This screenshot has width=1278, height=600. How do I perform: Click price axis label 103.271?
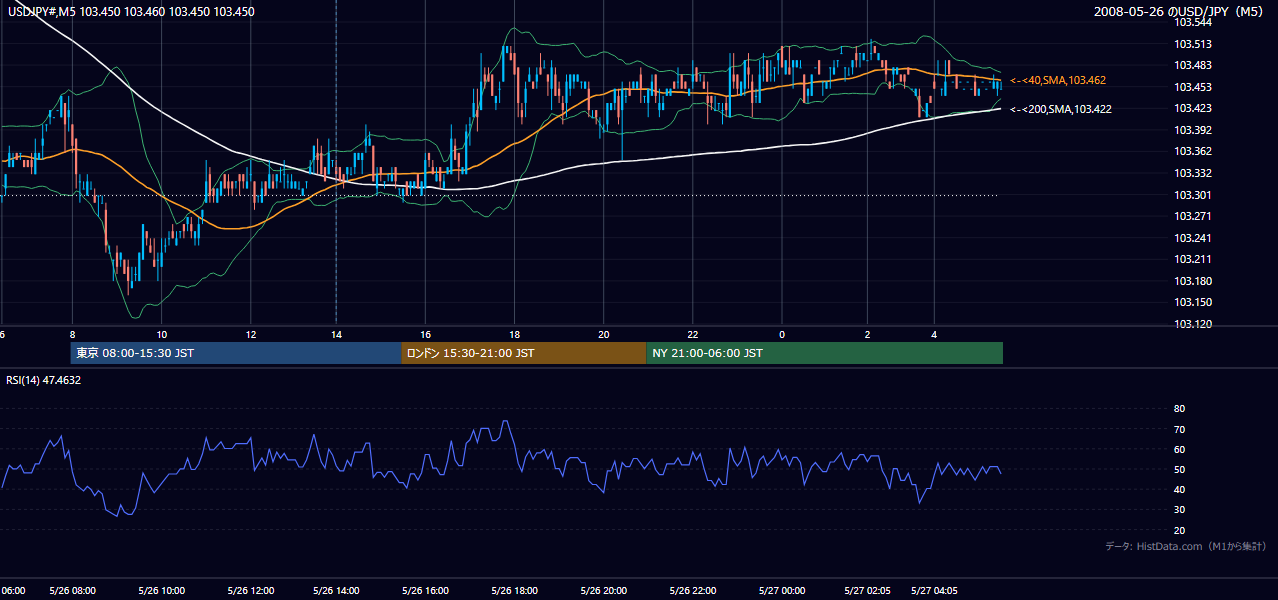tap(1193, 216)
